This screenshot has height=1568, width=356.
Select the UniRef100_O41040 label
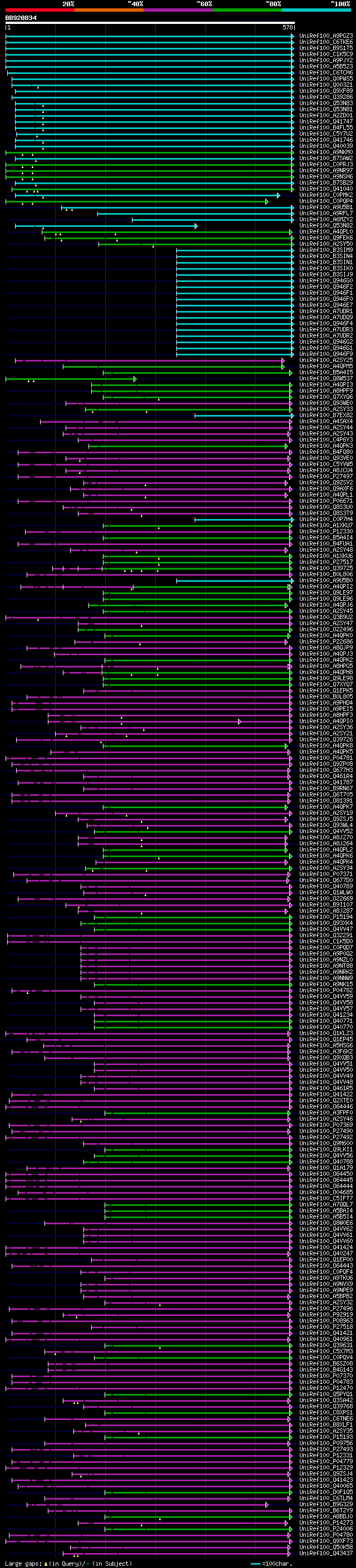[x=325, y=189]
